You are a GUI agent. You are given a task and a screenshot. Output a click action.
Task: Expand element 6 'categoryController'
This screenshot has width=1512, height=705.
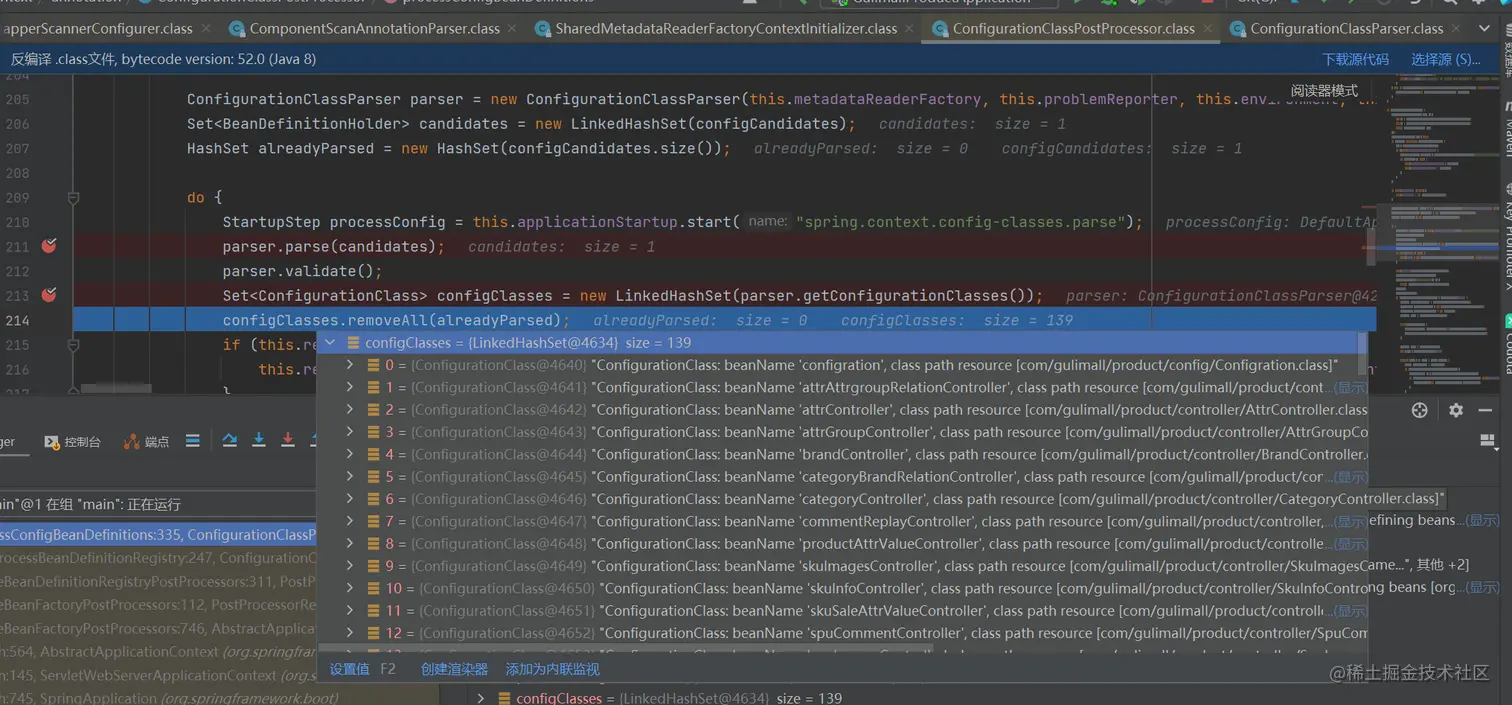tap(349, 499)
